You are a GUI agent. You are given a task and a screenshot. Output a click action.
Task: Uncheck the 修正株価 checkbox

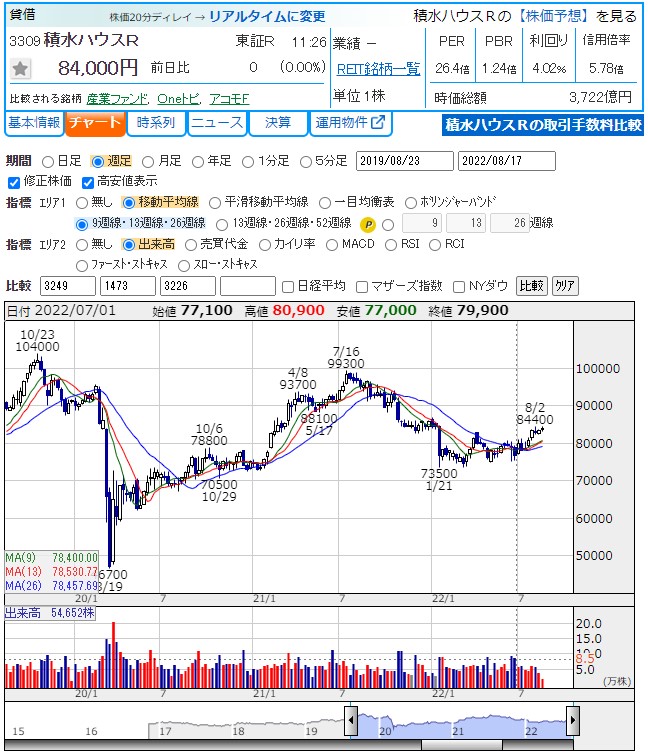tap(14, 181)
